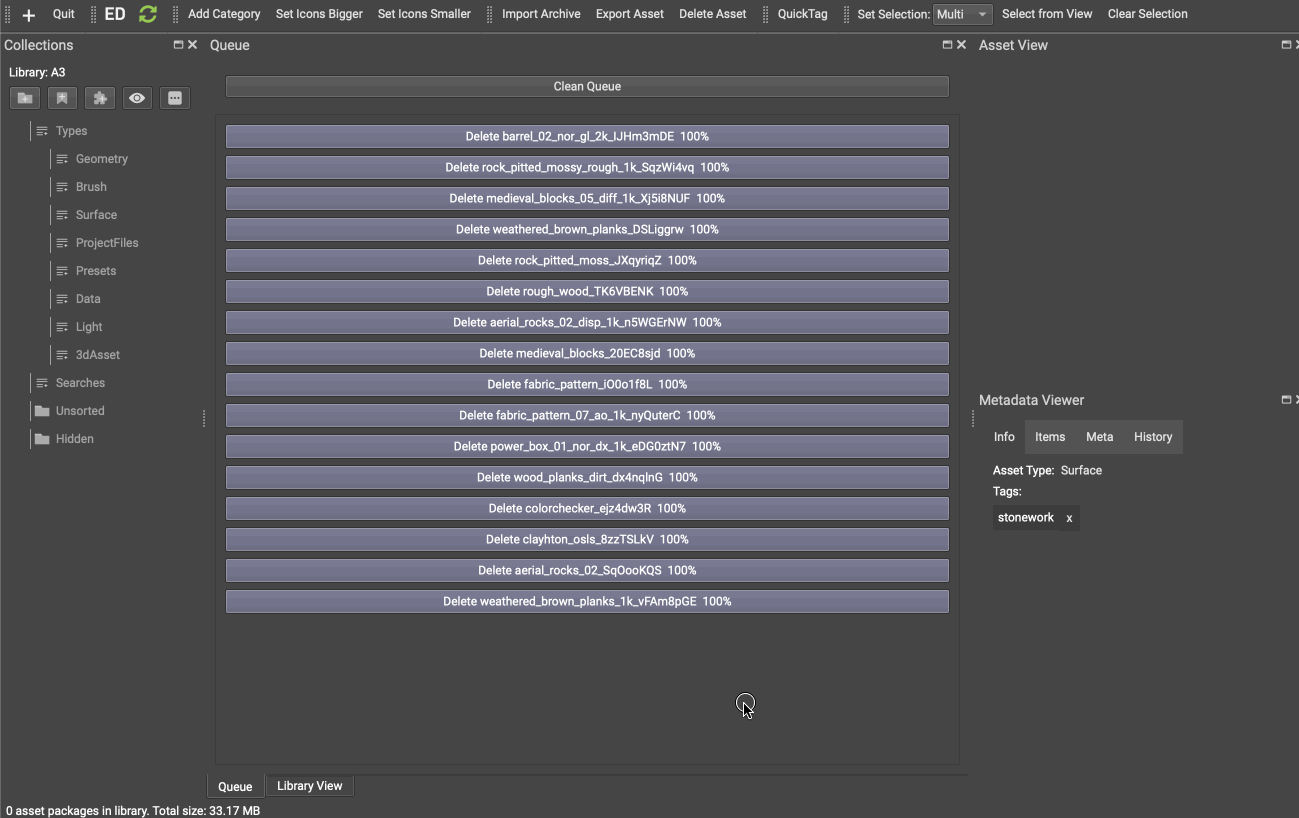
Task: Float the Collections panel
Action: tap(178, 45)
